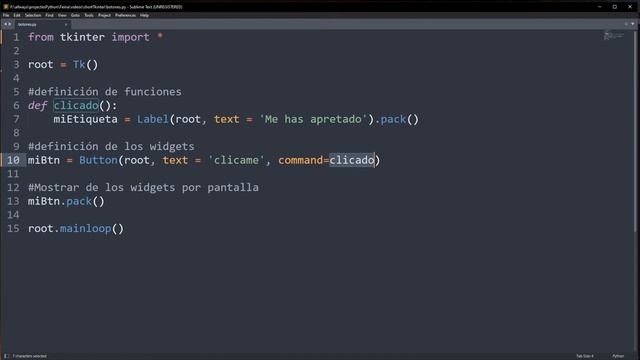Close the botones.py tab
This screenshot has width=640, height=360.
[x=66, y=24]
